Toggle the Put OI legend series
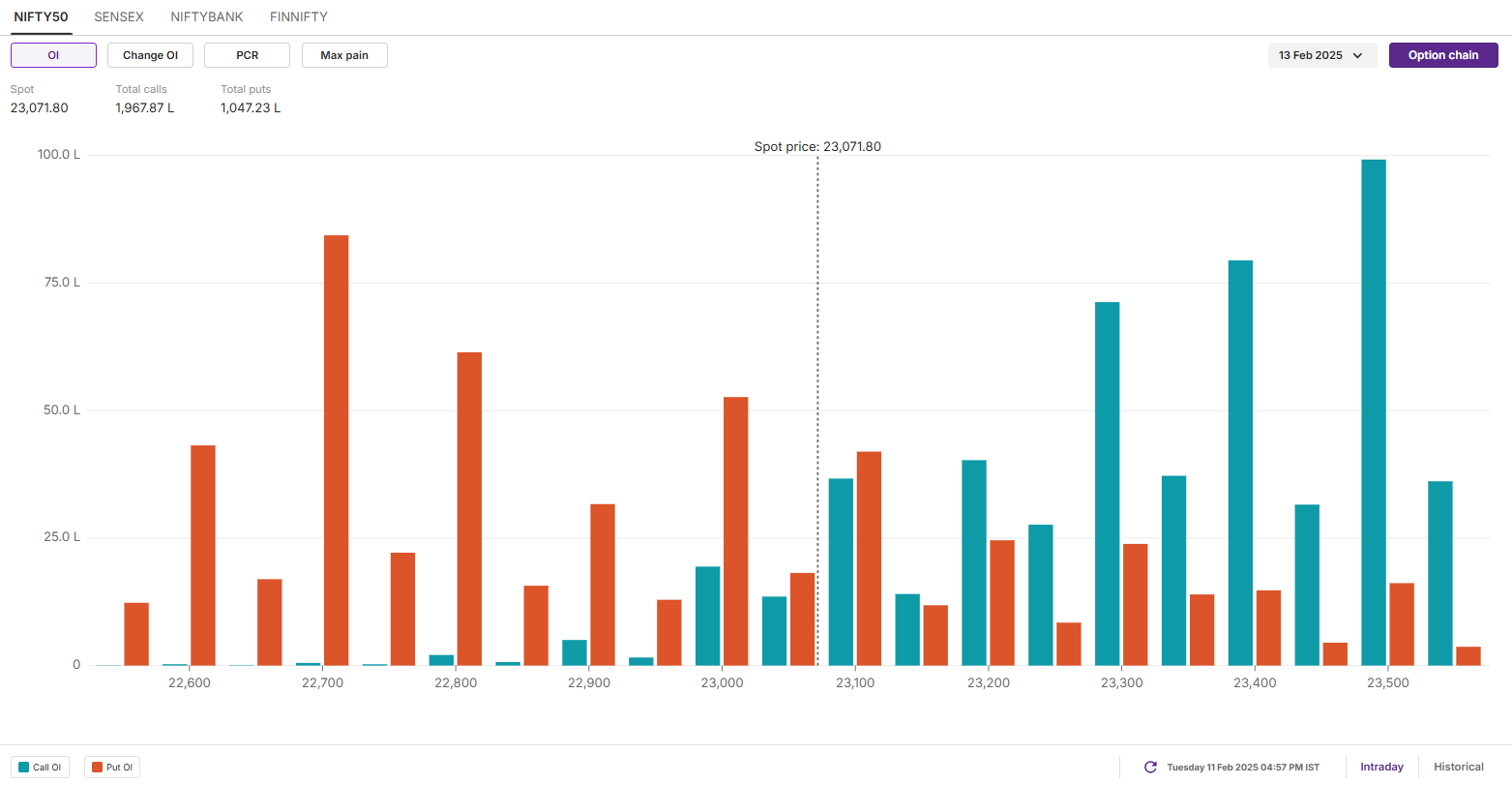Image resolution: width=1512 pixels, height=785 pixels. point(112,768)
